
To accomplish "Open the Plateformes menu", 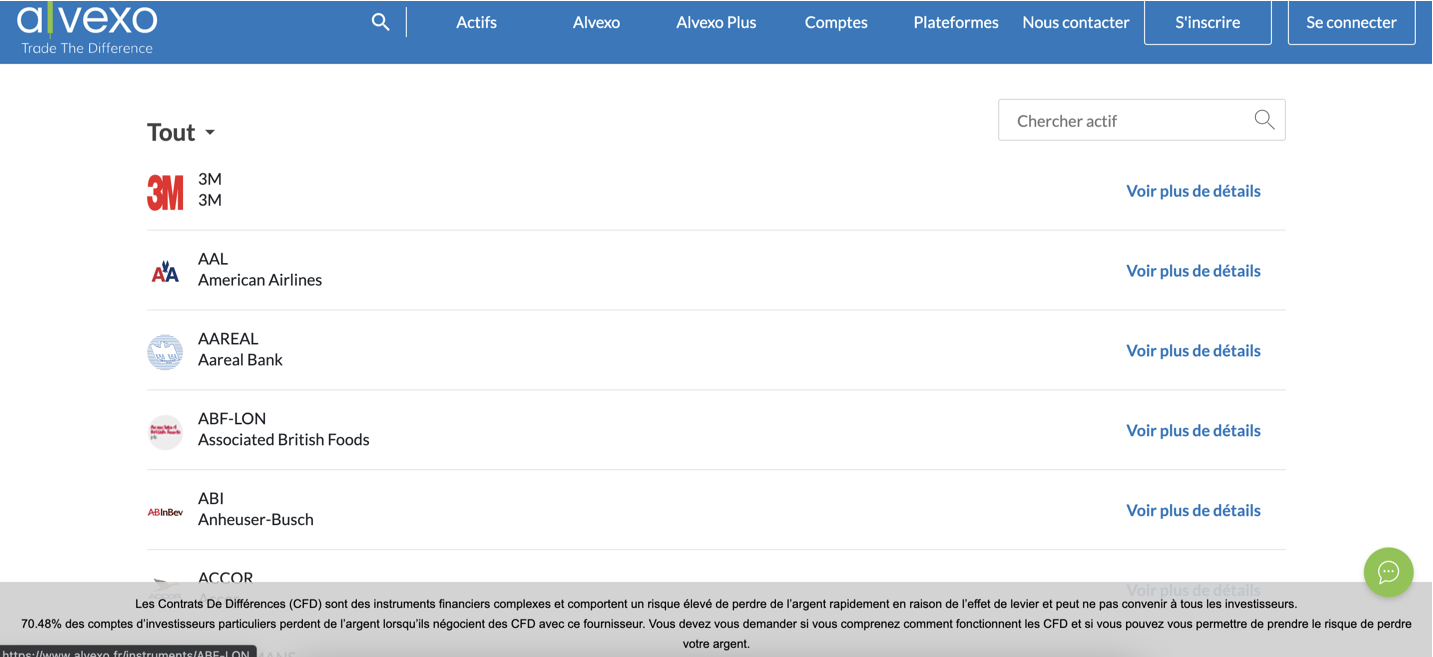I will [x=955, y=21].
